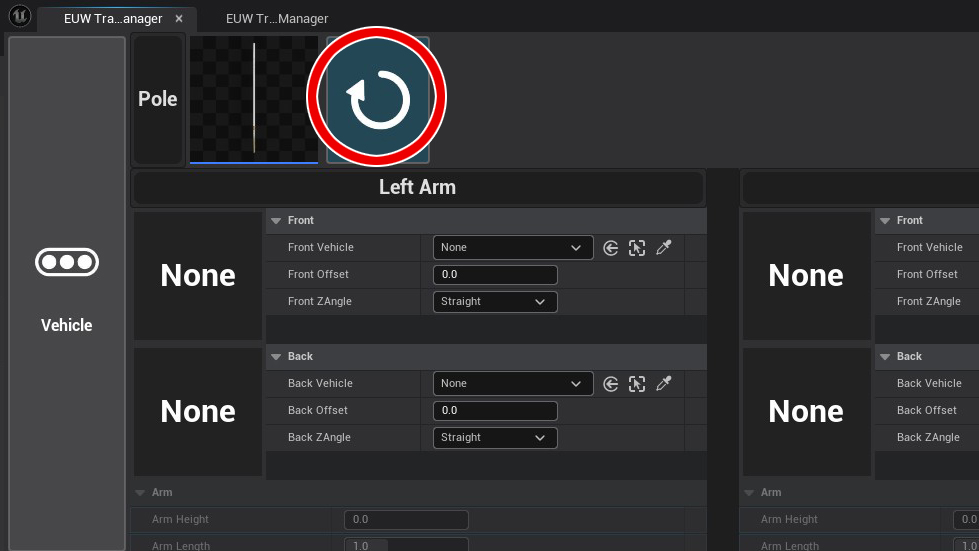Pick Left Arm Front Vehicle with eyedropper
979x551 pixels.
(663, 248)
